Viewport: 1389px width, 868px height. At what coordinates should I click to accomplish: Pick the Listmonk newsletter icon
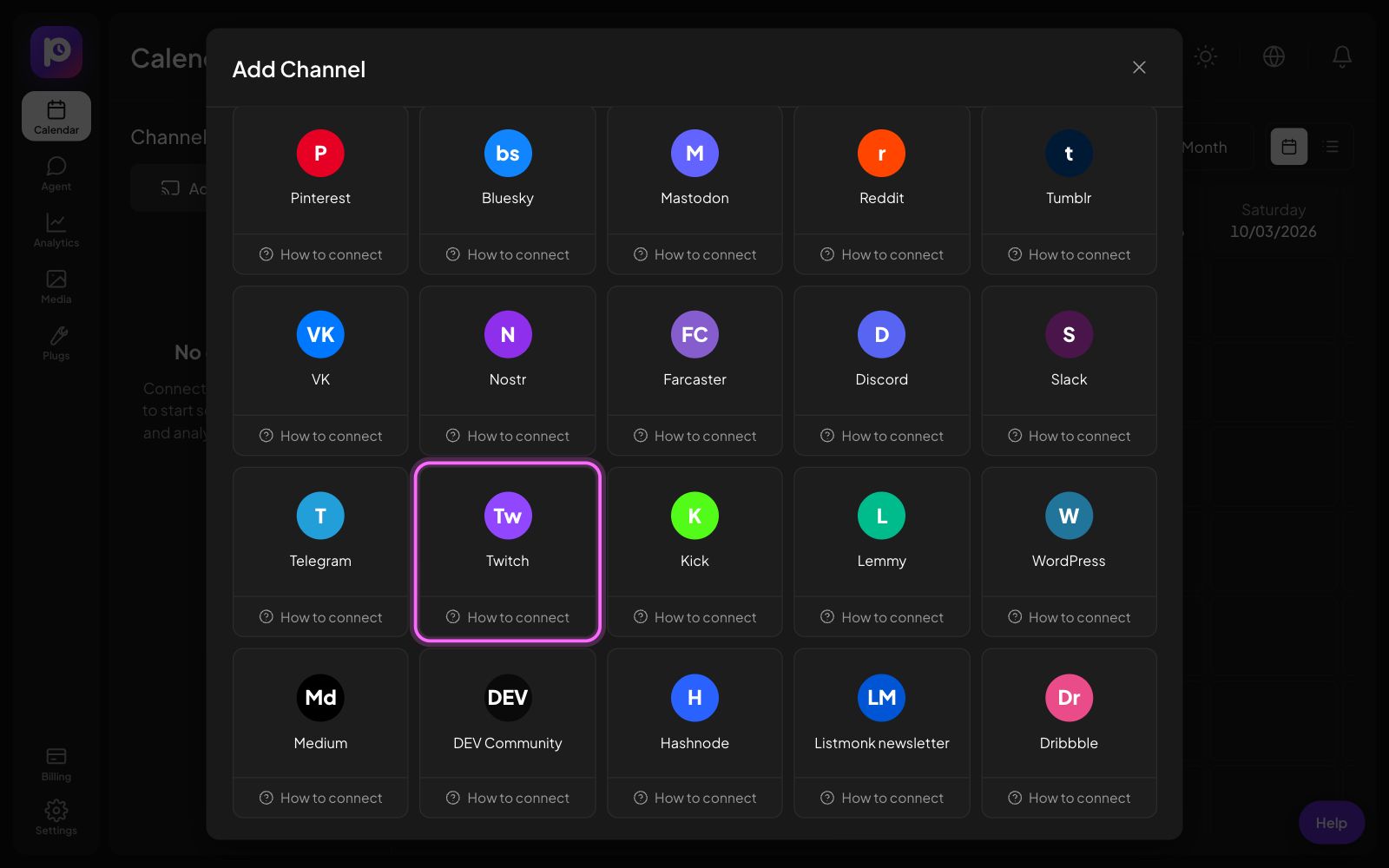coord(882,698)
